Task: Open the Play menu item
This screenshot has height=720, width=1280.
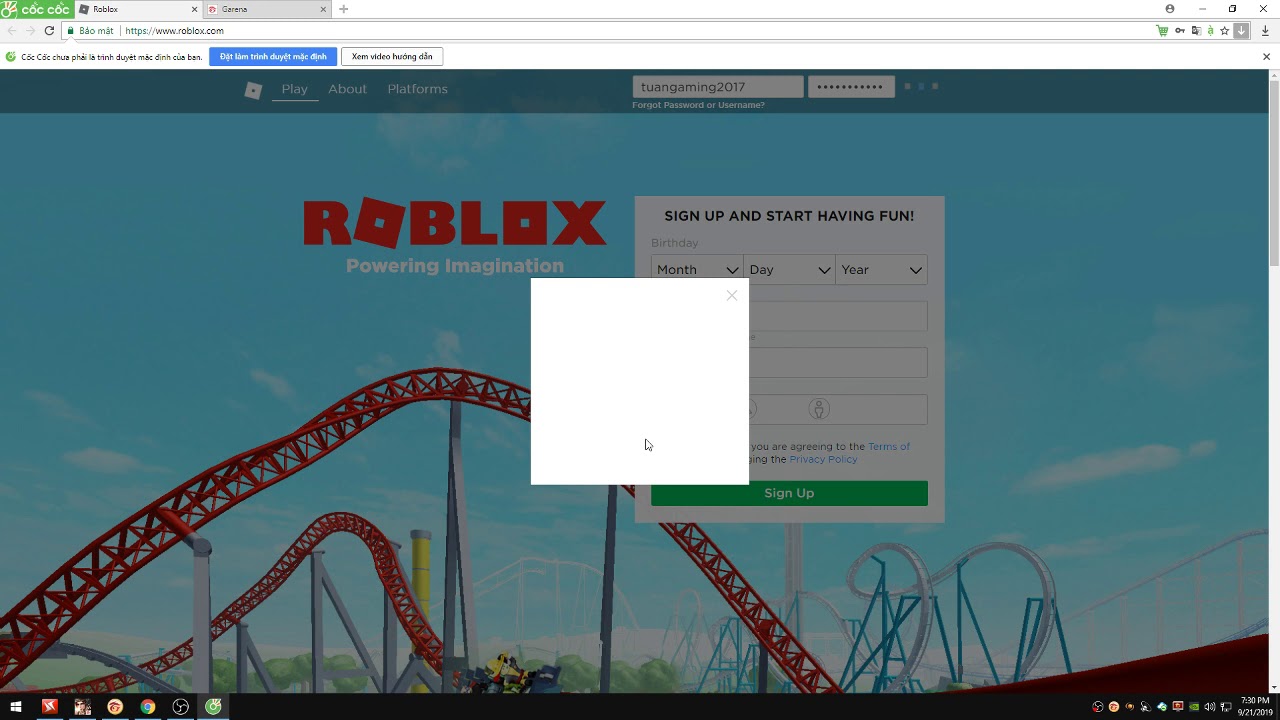Action: [294, 89]
